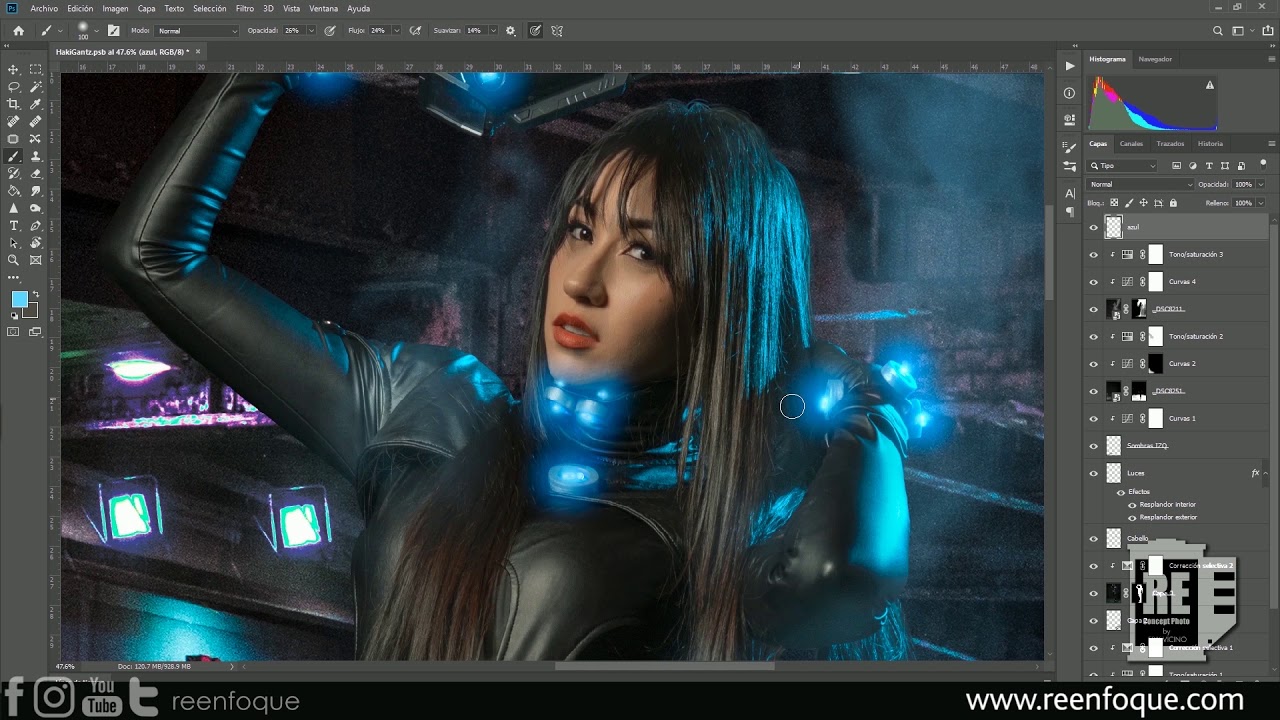Image resolution: width=1280 pixels, height=720 pixels.
Task: Select the Move tool
Action: click(14, 69)
